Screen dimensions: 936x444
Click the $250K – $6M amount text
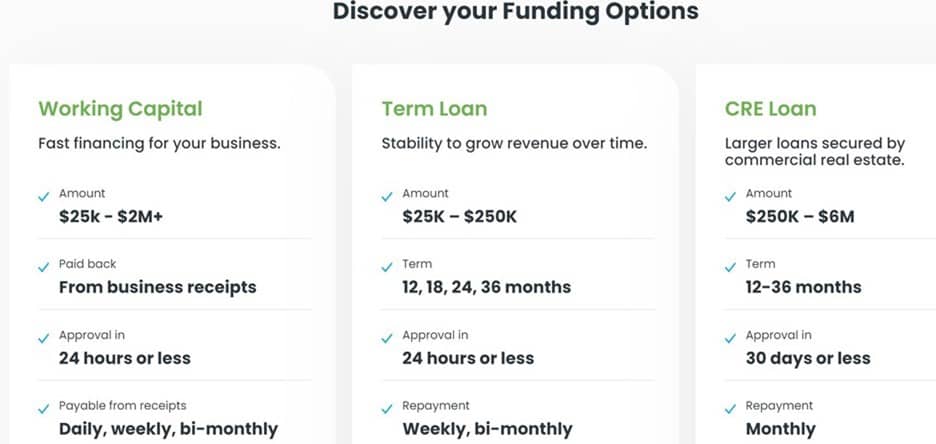pyautogui.click(x=800, y=216)
